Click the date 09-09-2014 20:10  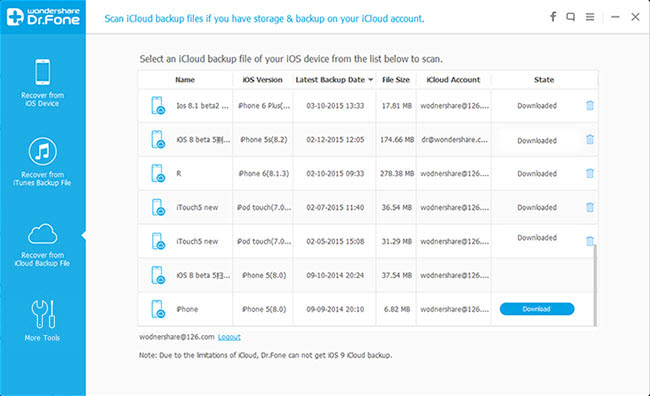point(335,309)
